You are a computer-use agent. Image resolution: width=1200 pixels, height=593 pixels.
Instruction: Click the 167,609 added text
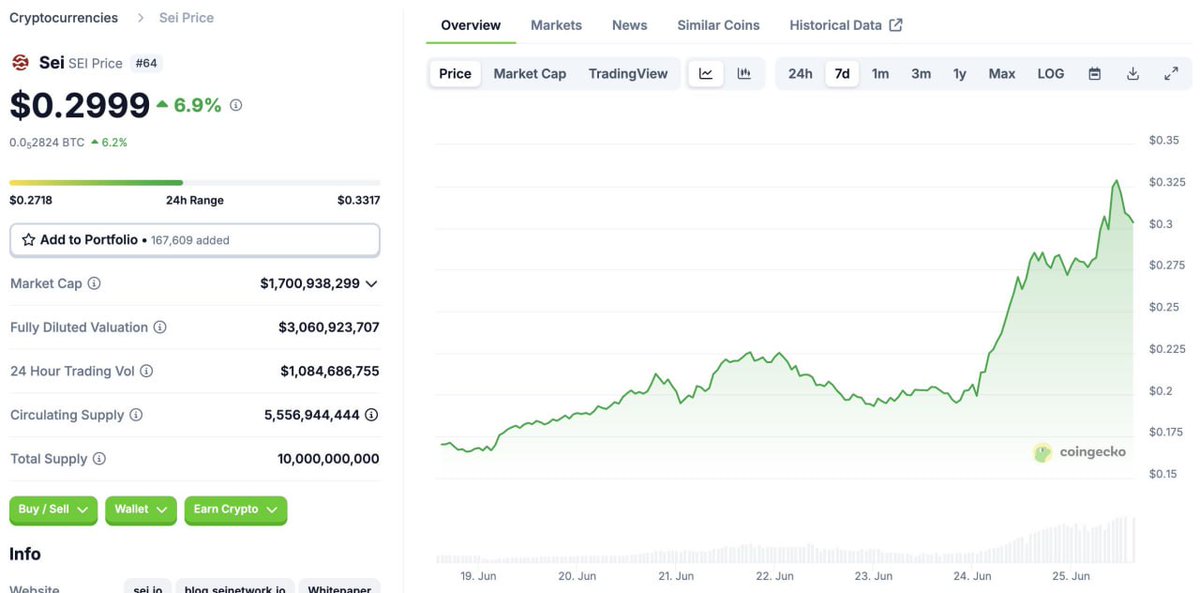pyautogui.click(x=190, y=240)
